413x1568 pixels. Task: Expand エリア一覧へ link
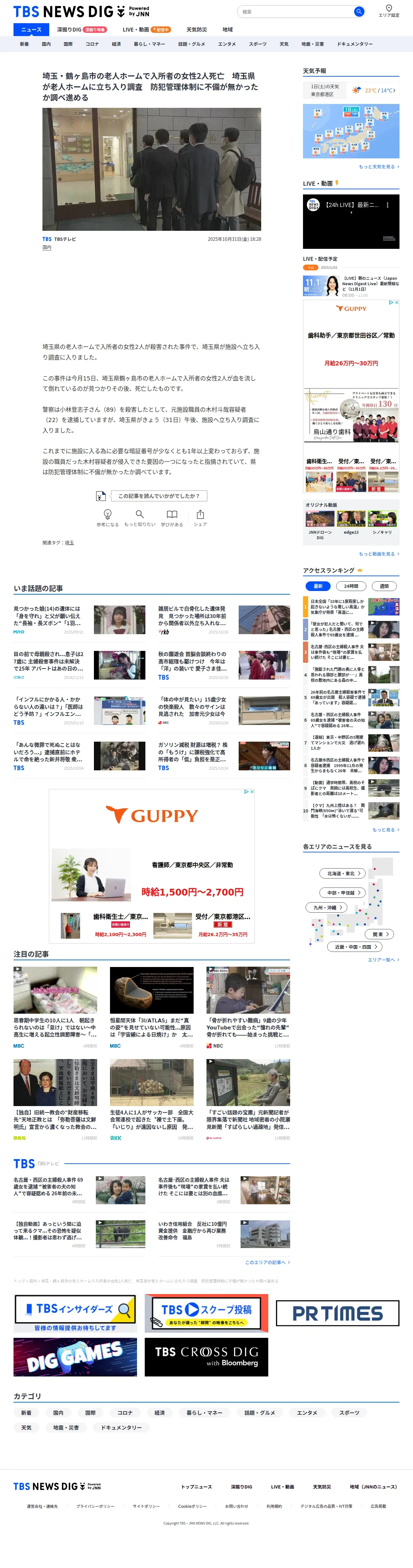pyautogui.click(x=383, y=960)
